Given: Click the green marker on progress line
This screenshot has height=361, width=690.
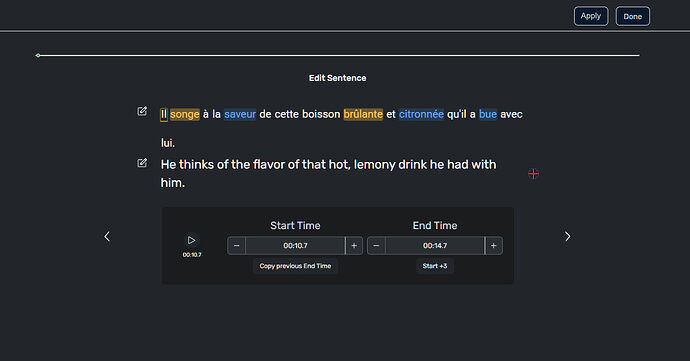Looking at the screenshot, I should coord(38,55).
